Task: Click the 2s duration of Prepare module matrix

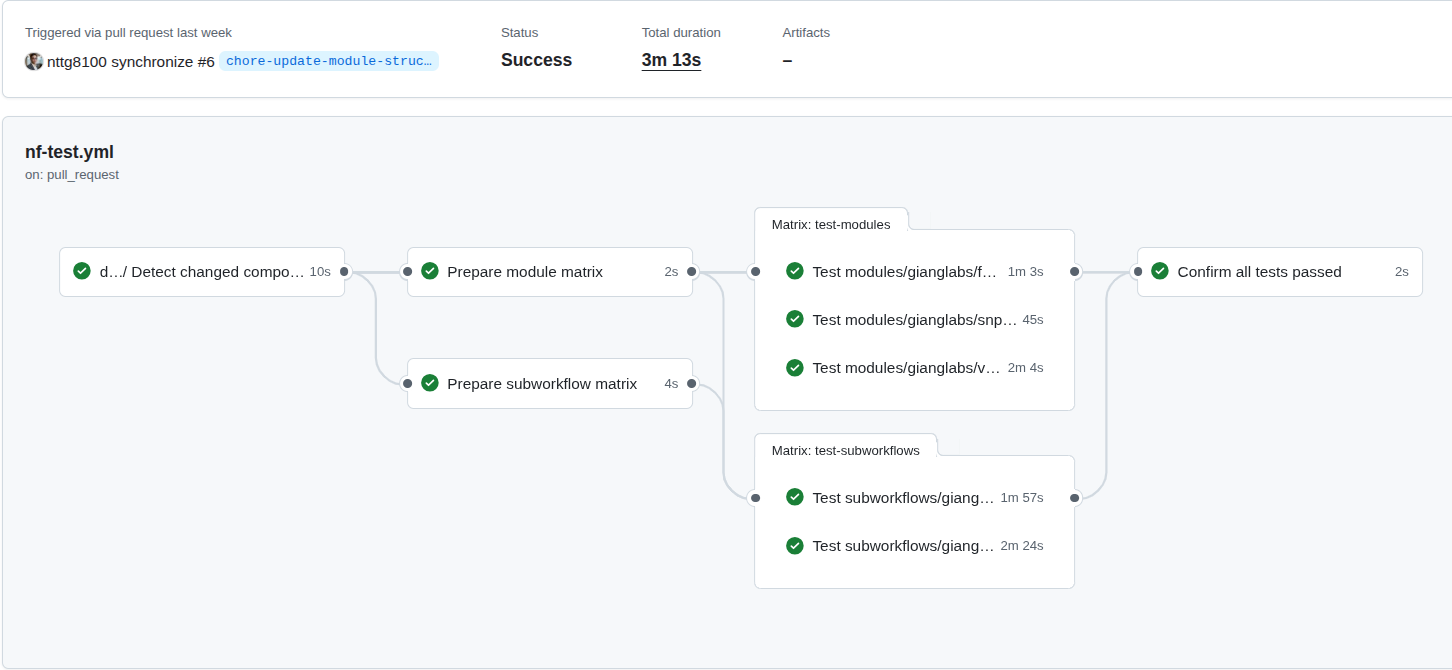Action: pos(671,272)
